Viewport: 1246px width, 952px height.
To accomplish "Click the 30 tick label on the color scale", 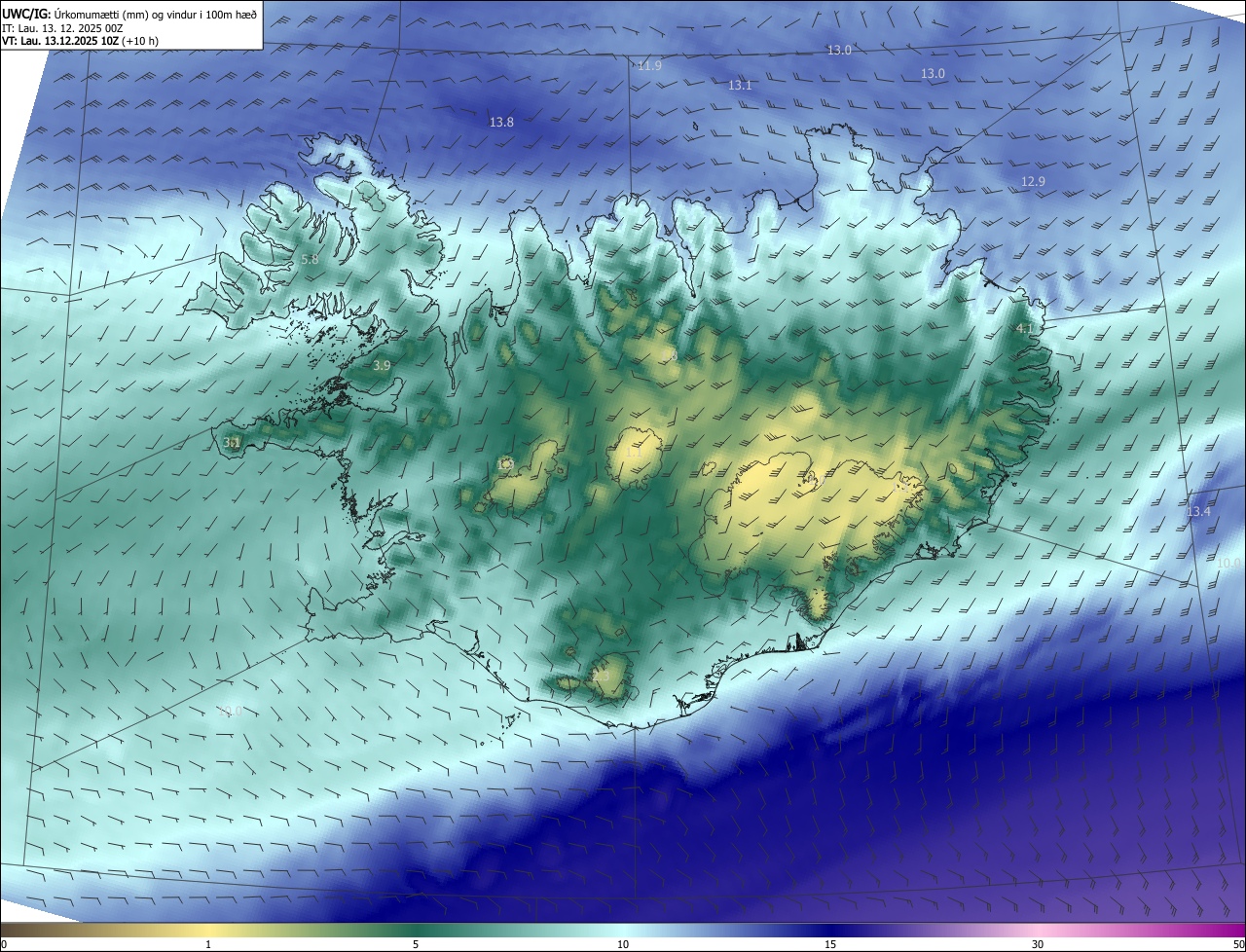I will coord(1038,944).
